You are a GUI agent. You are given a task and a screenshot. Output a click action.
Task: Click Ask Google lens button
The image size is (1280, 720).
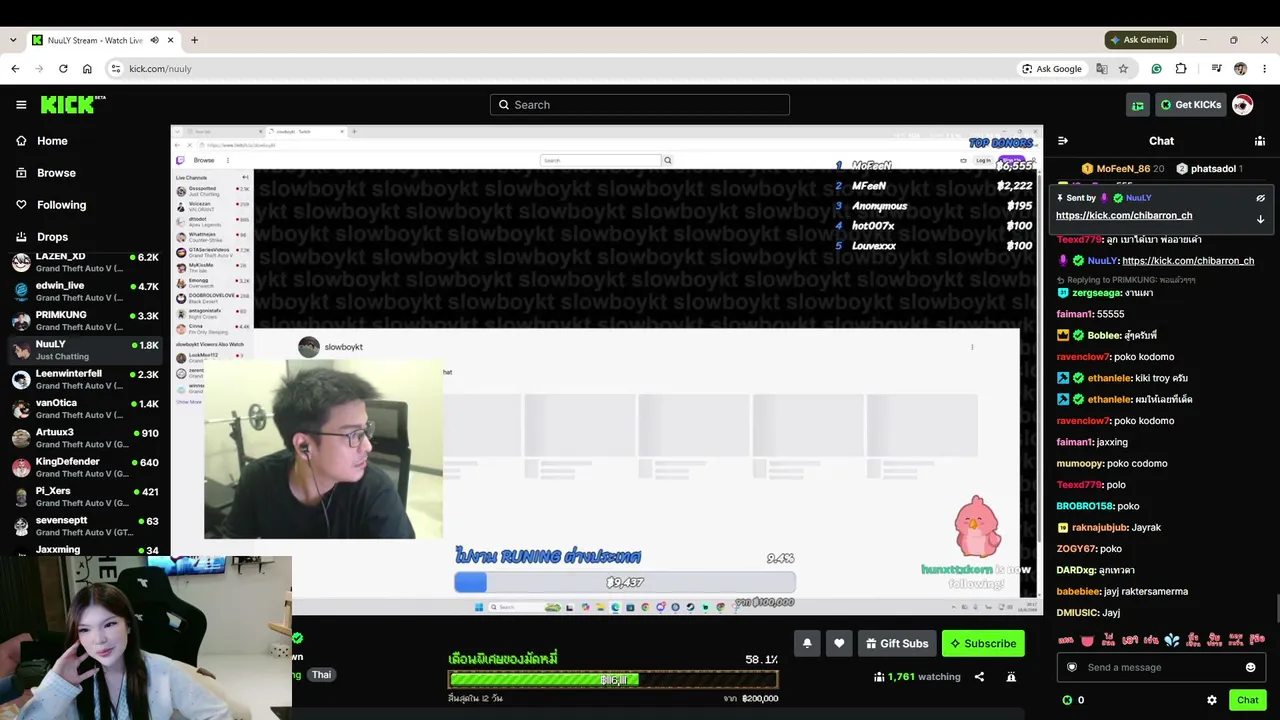1052,69
